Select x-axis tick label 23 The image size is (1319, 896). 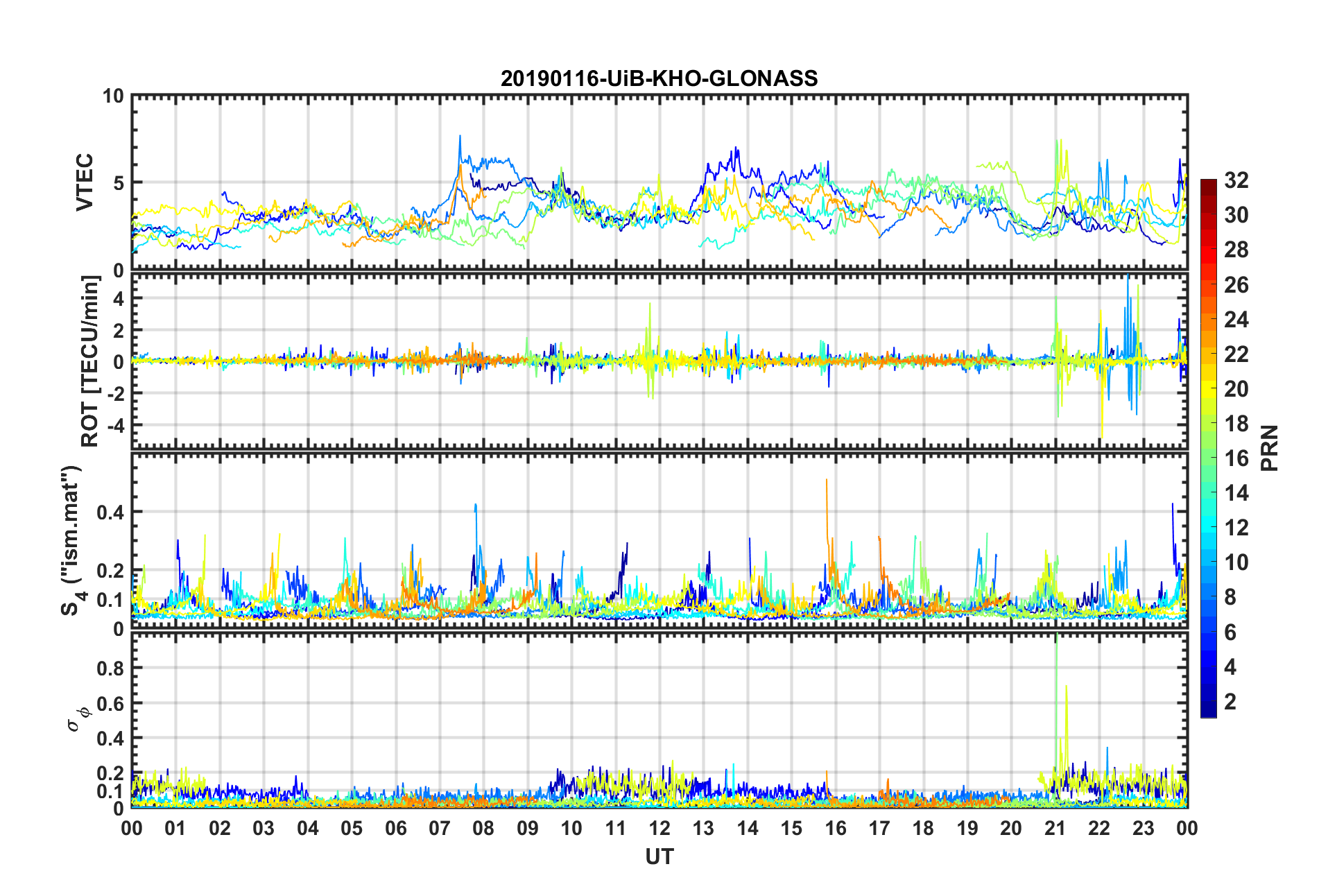tap(1143, 828)
